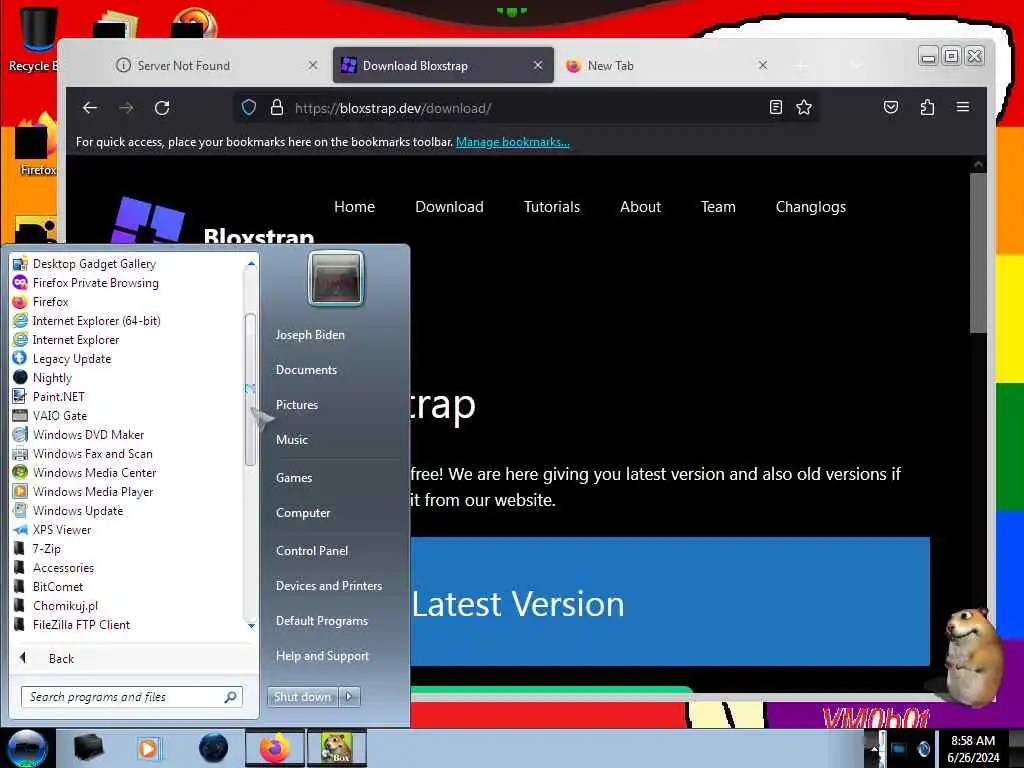Expand the BitComet program folder
This screenshot has width=1024, height=768.
pyautogui.click(x=127, y=586)
